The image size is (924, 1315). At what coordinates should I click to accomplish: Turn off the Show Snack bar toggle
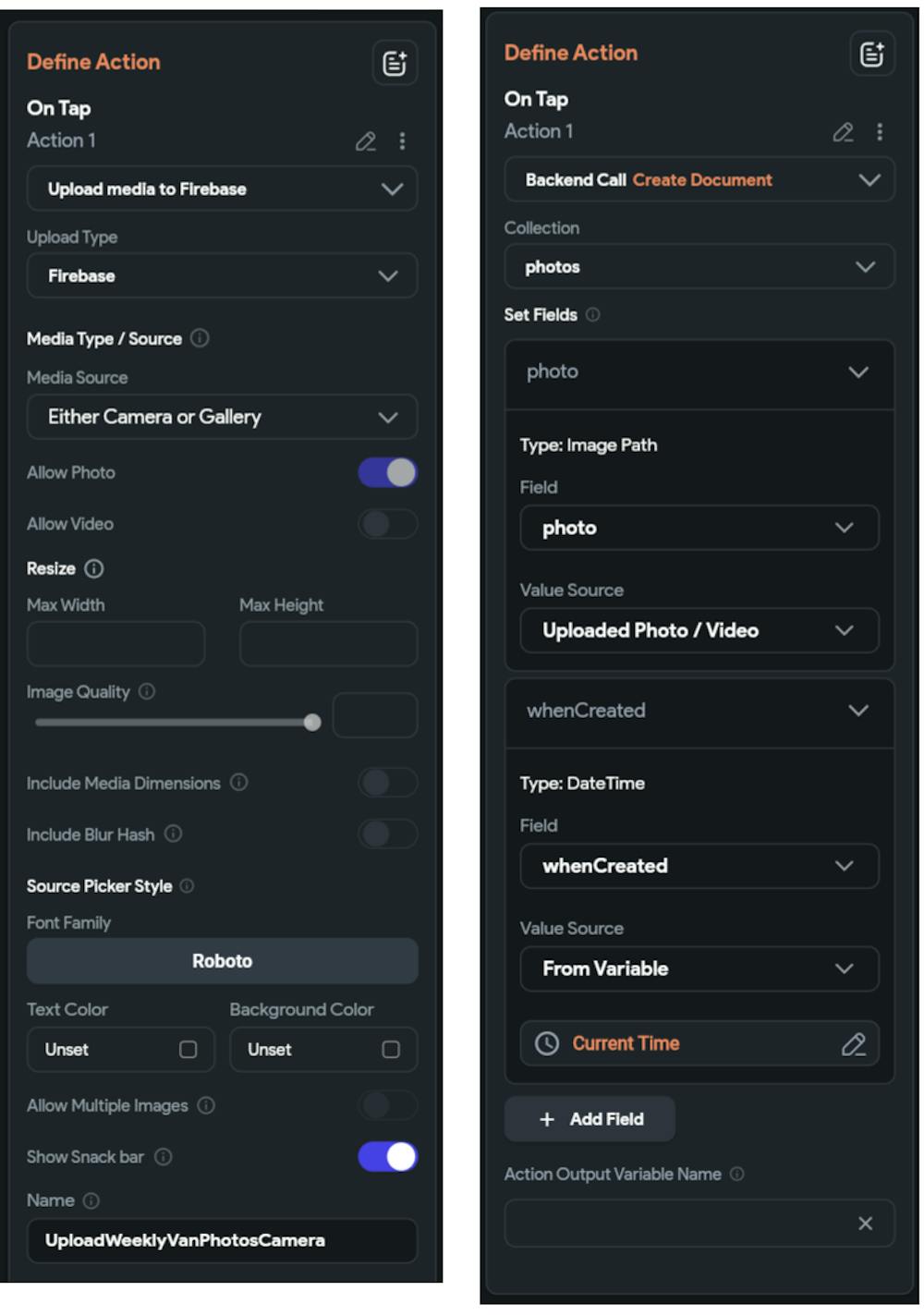pyautogui.click(x=387, y=1156)
